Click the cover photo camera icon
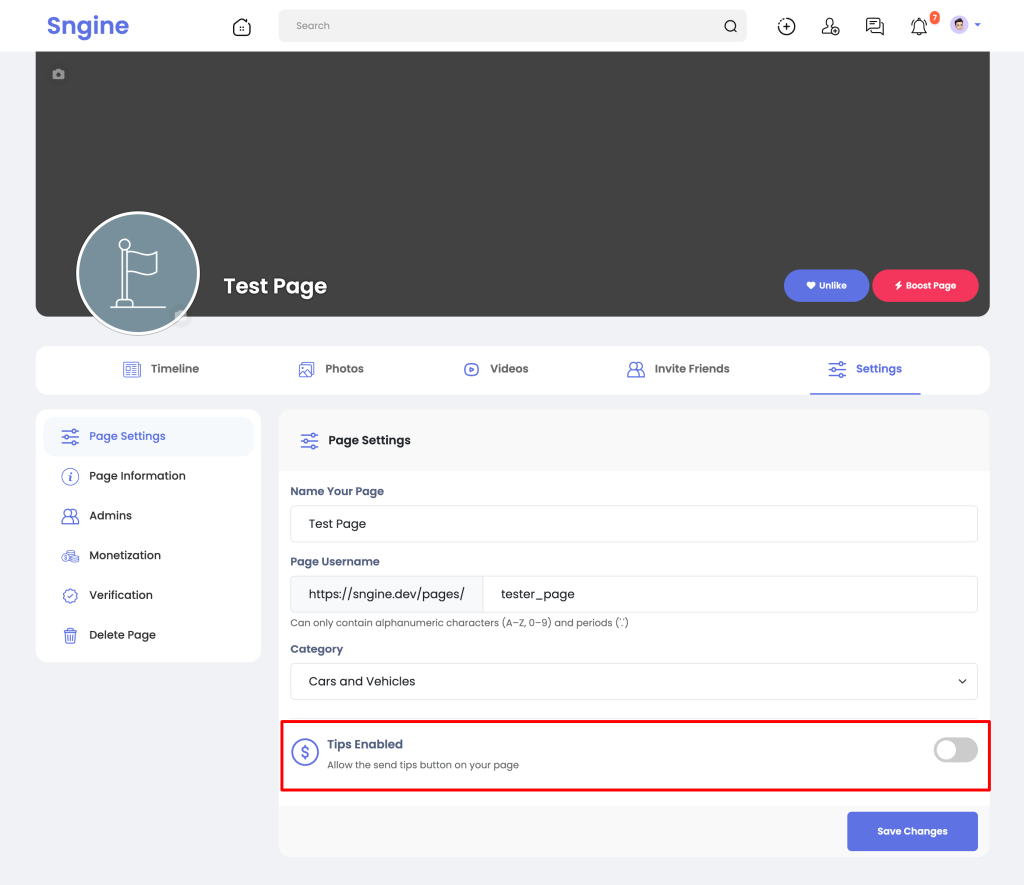The height and width of the screenshot is (885, 1024). tap(58, 74)
